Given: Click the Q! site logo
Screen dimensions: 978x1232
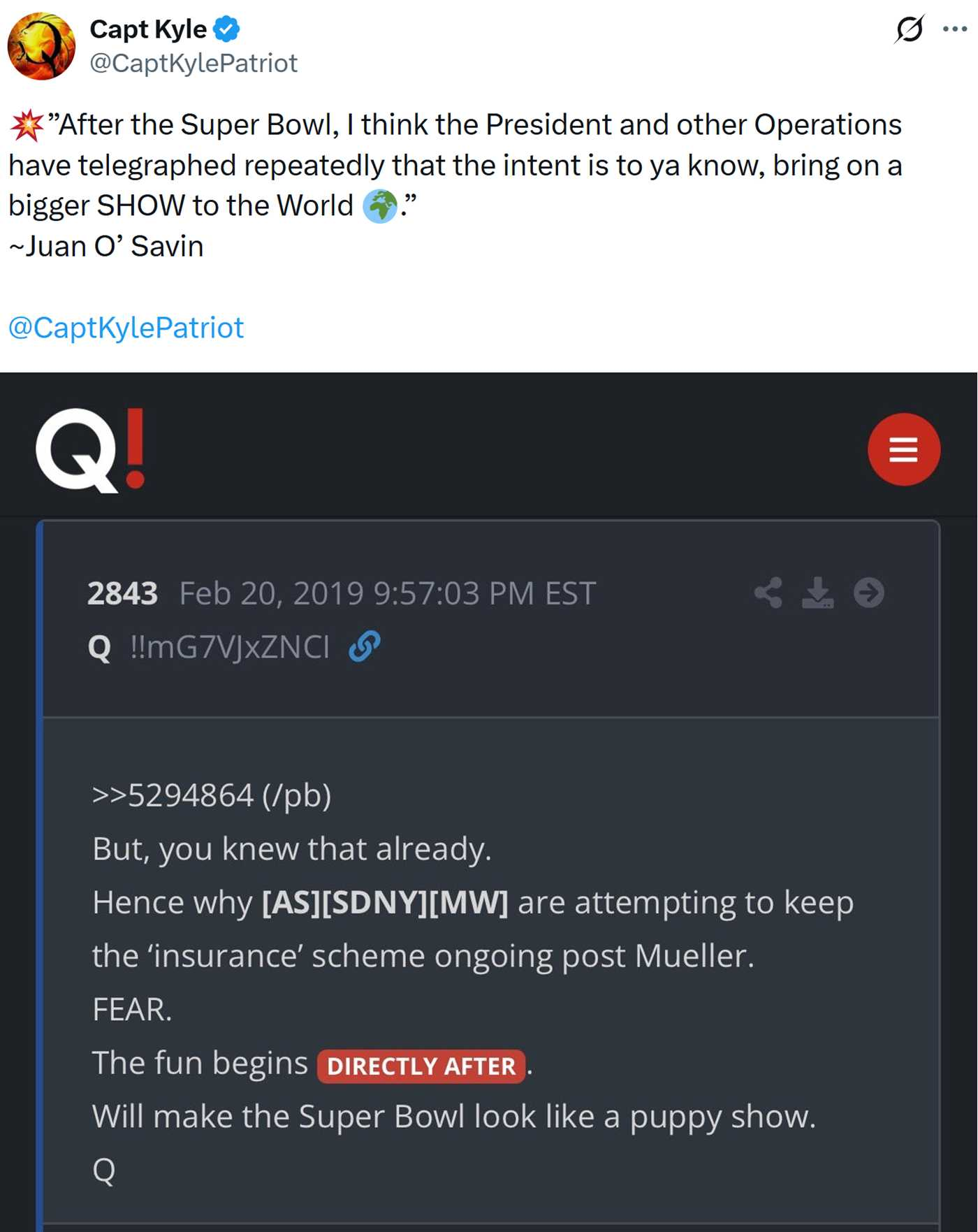Looking at the screenshot, I should click(x=90, y=450).
